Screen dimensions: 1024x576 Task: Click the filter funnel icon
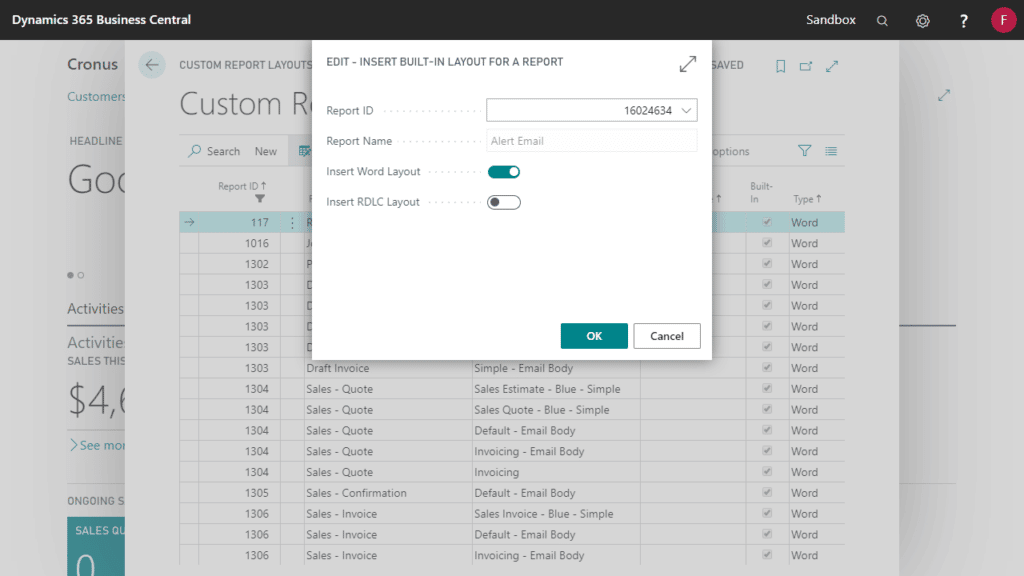pyautogui.click(x=805, y=150)
